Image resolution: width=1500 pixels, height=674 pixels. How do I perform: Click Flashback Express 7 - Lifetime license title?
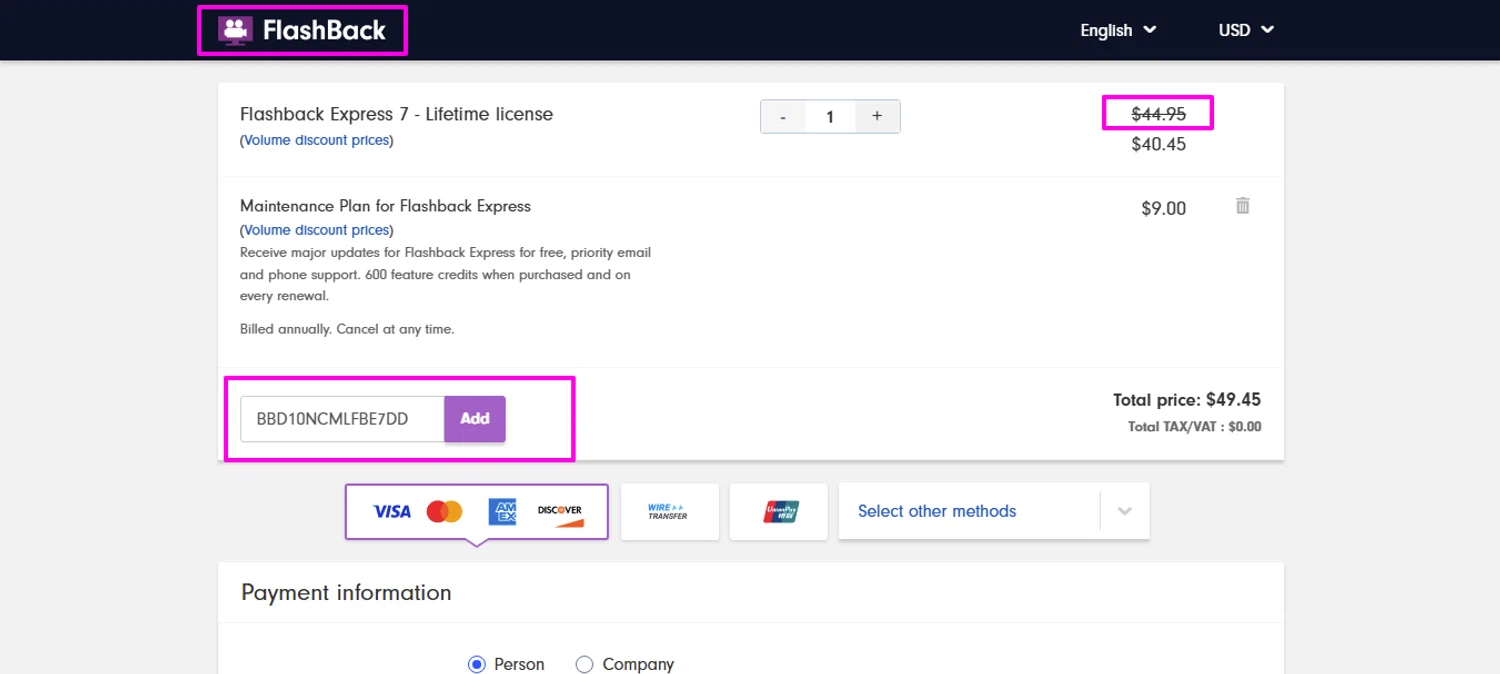pos(396,114)
